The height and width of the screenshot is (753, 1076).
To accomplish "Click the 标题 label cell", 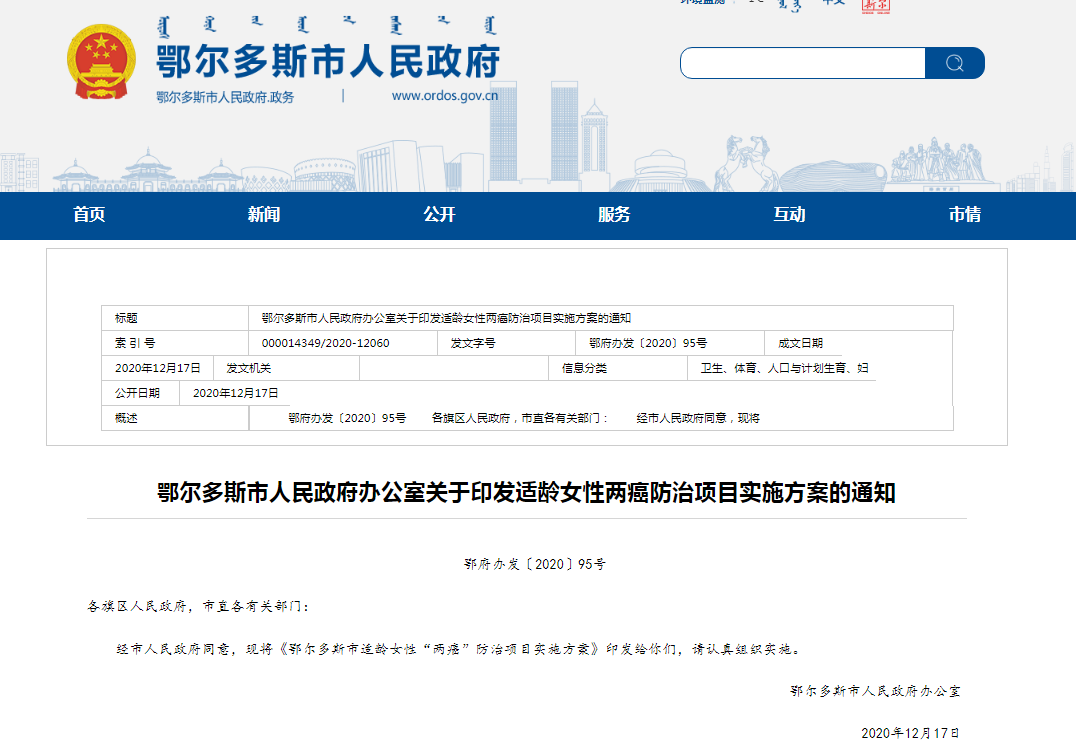I will coord(175,318).
